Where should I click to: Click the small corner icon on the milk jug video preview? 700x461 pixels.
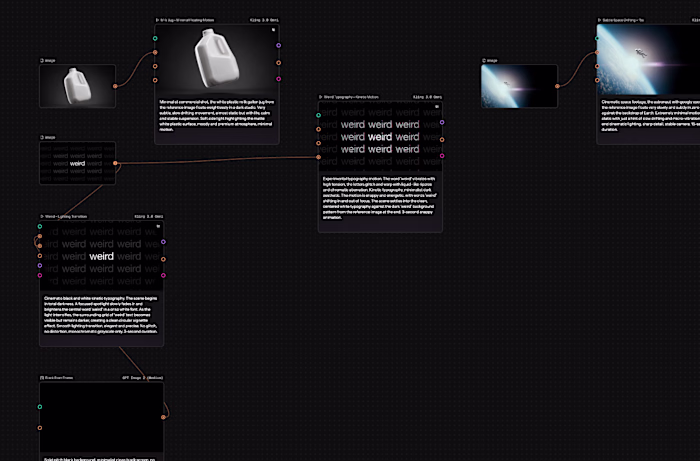pos(274,30)
